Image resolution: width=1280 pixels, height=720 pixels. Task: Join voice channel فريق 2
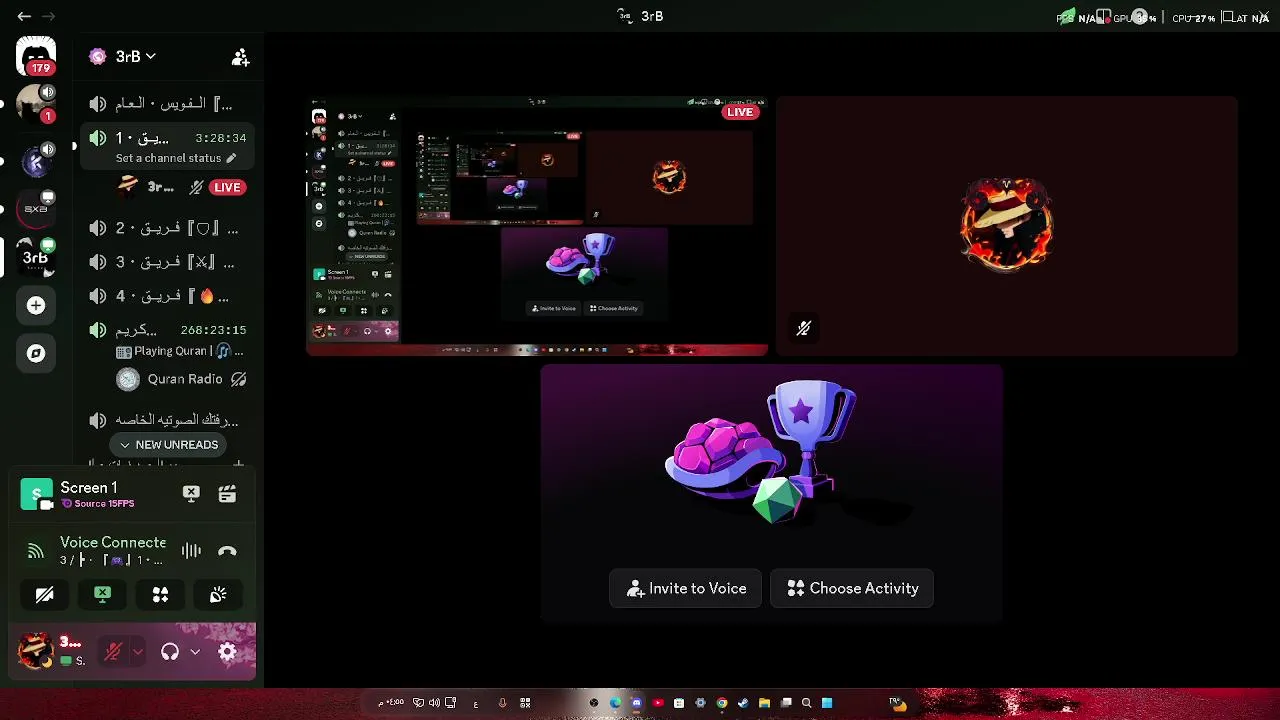click(167, 228)
